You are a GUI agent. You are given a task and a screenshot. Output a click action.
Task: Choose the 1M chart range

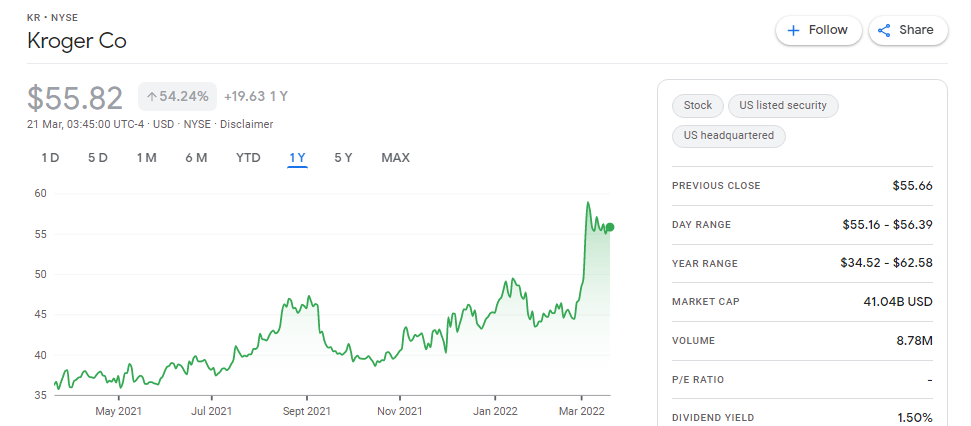147,158
